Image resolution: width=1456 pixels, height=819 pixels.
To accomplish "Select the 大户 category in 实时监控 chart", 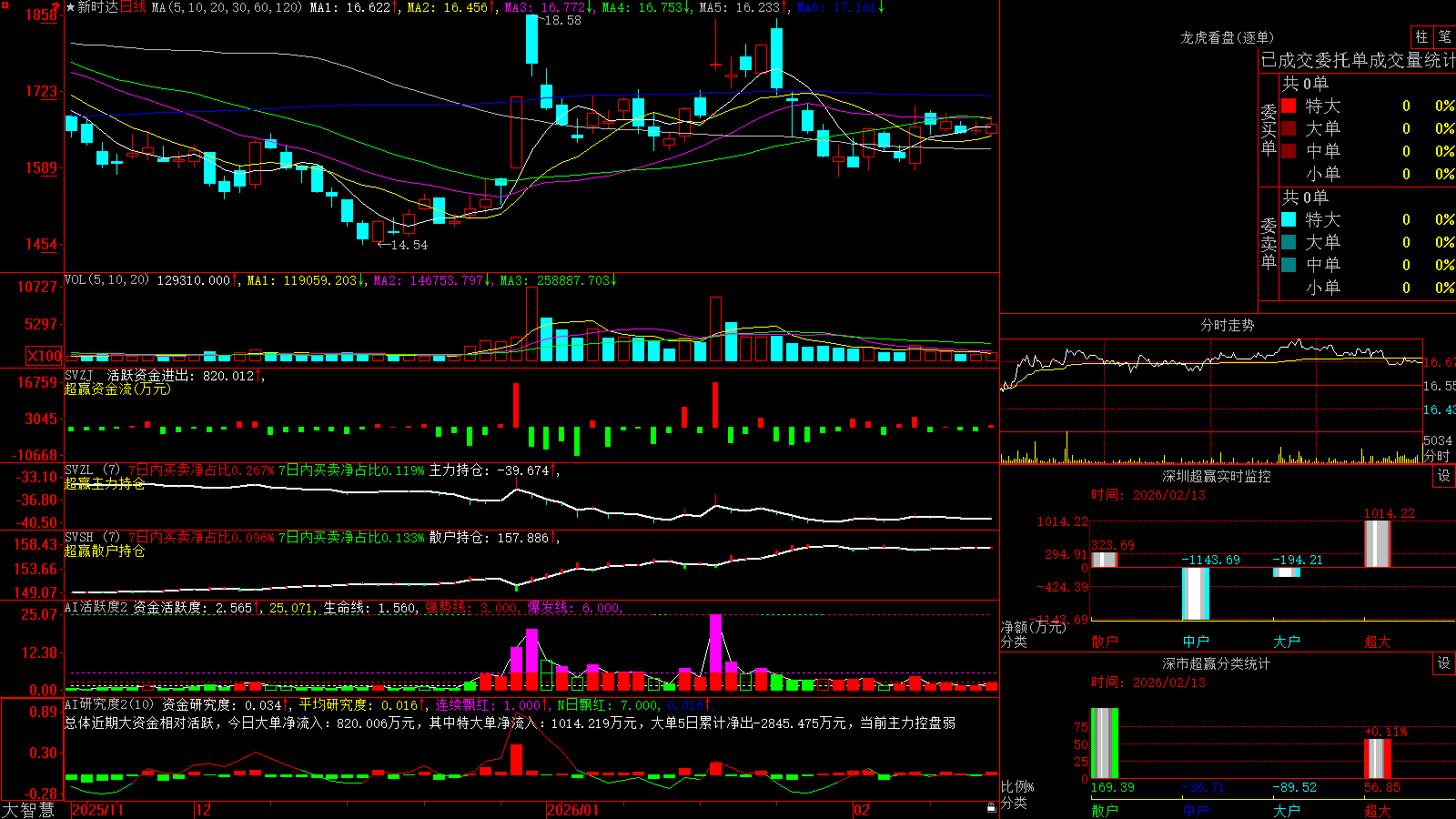I will [x=1287, y=642].
